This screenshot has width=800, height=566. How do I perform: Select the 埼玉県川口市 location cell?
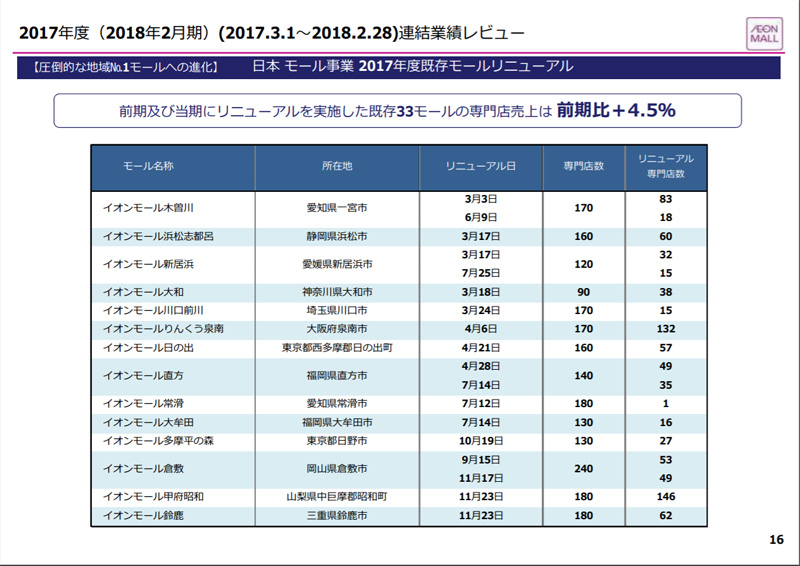(337, 310)
